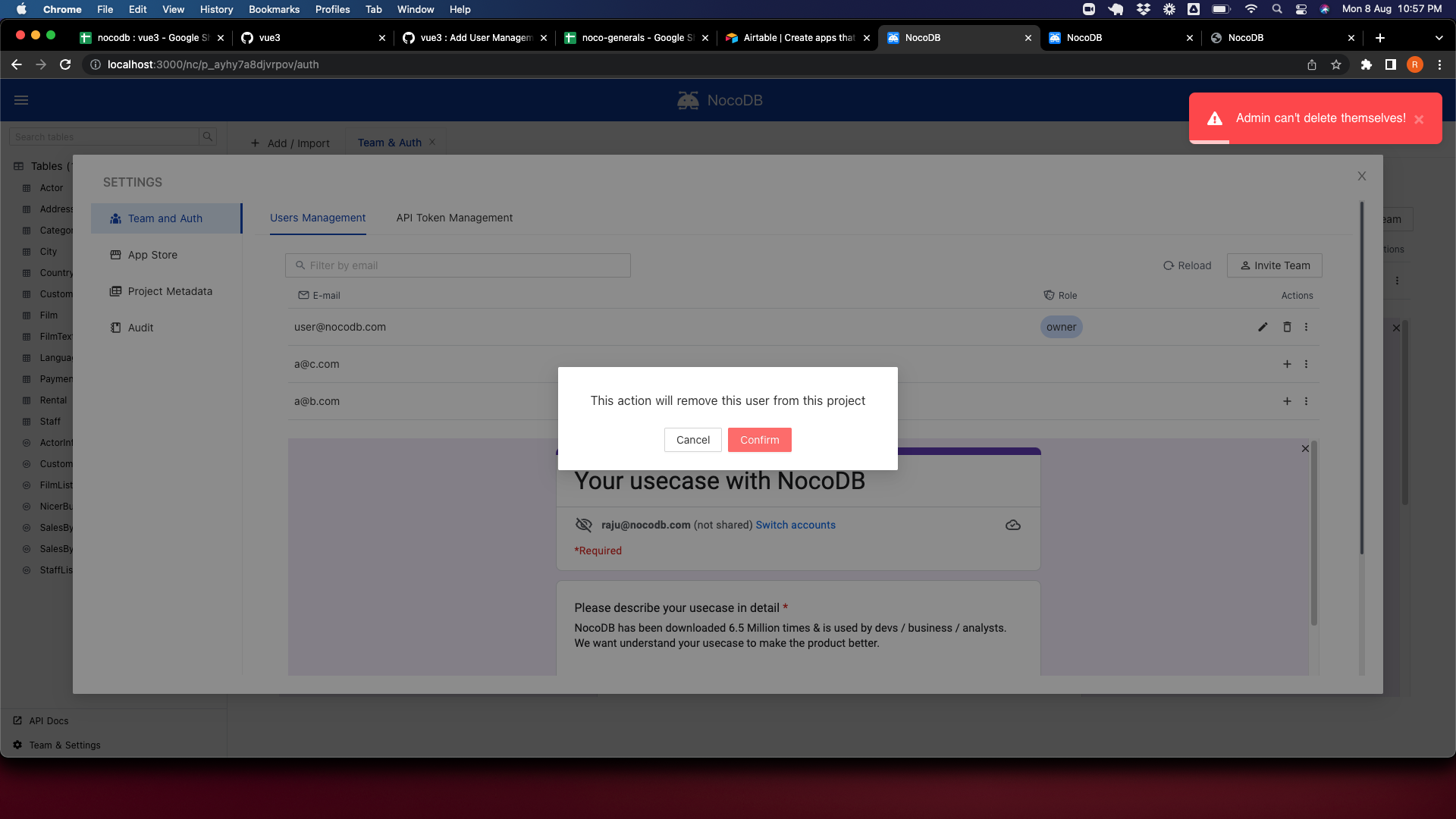Viewport: 1456px width, 819px height.
Task: Open actions menu for a@b.com
Action: (x=1306, y=401)
